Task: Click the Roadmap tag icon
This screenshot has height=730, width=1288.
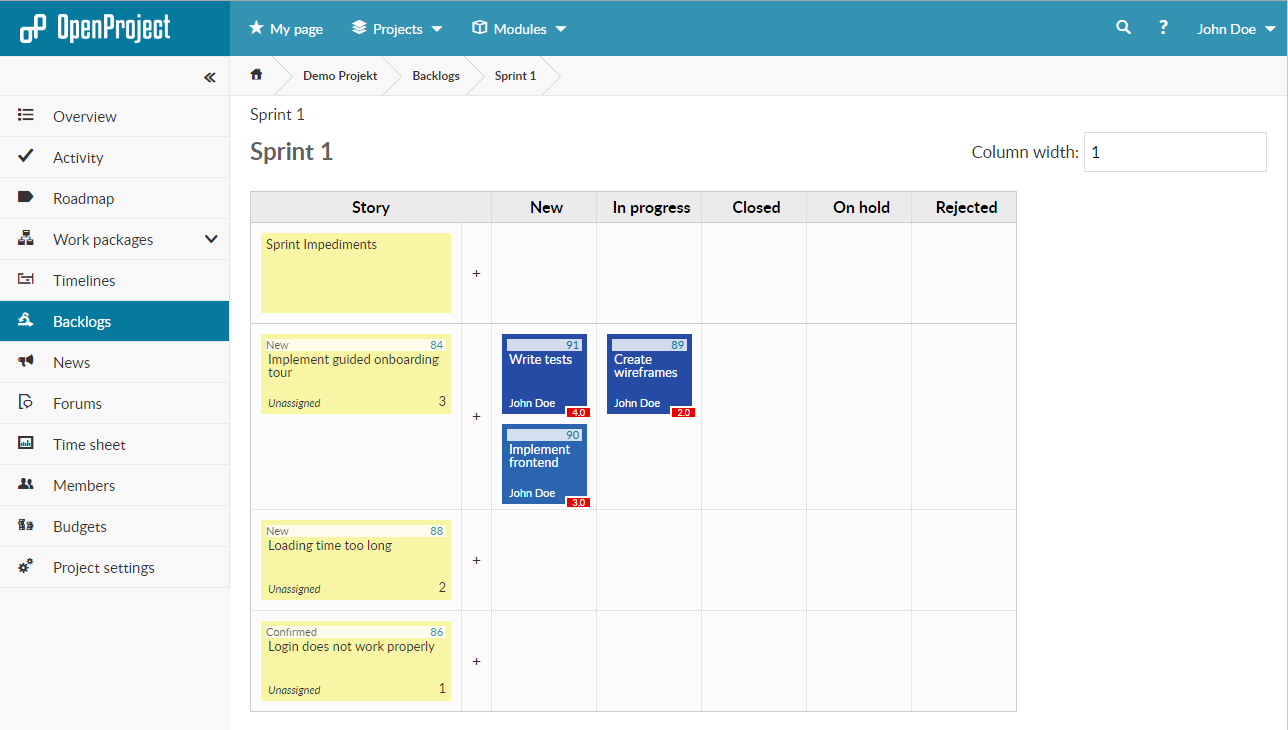Action: pyautogui.click(x=26, y=198)
